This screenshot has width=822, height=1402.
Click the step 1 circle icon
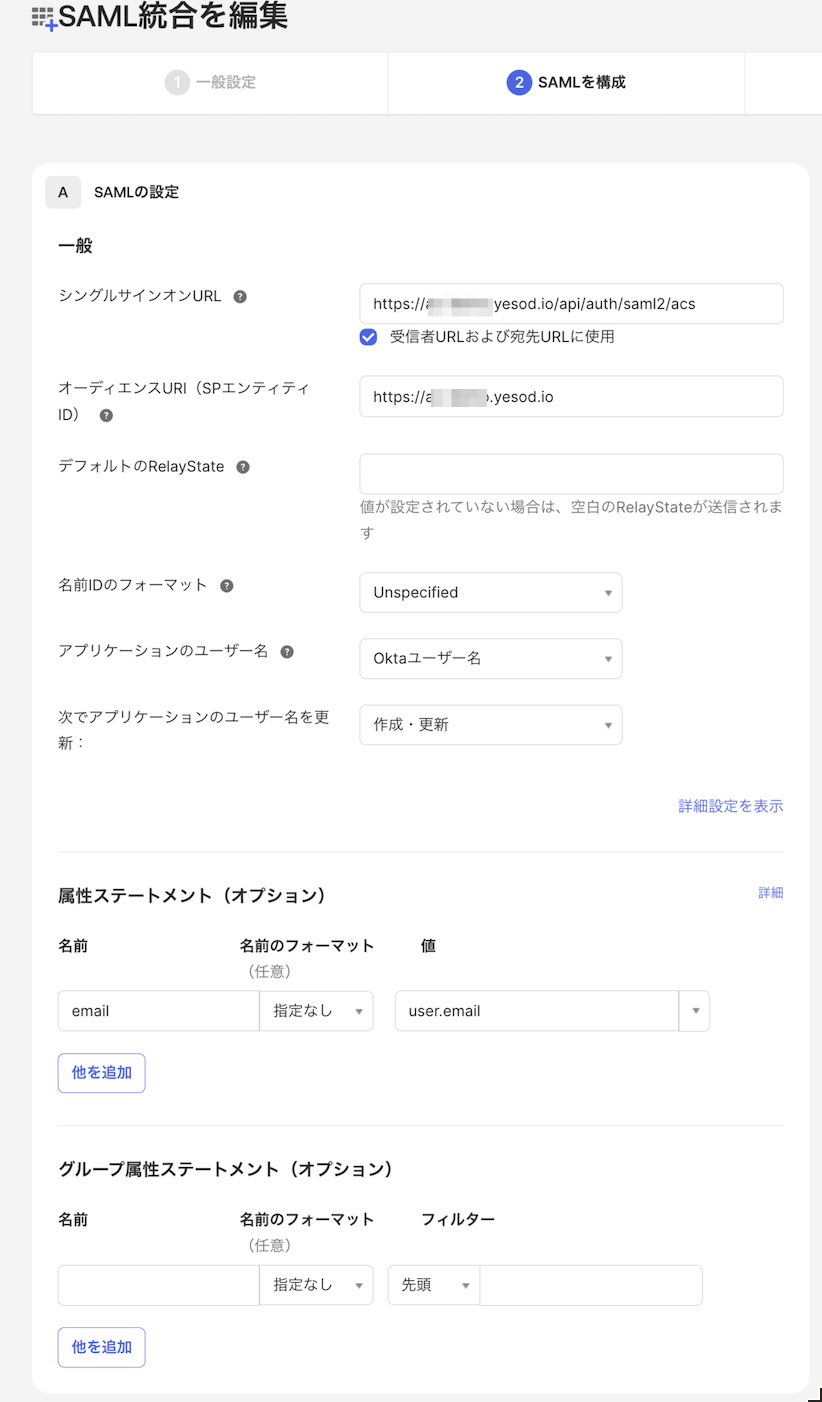pyautogui.click(x=177, y=82)
